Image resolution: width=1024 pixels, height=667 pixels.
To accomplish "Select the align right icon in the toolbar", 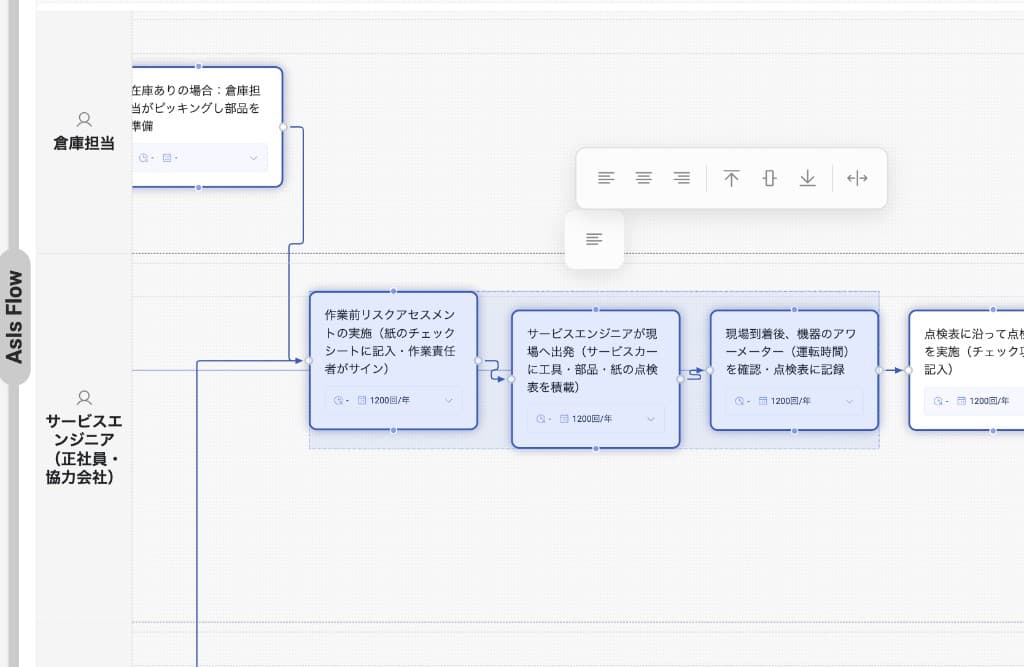I will point(682,178).
